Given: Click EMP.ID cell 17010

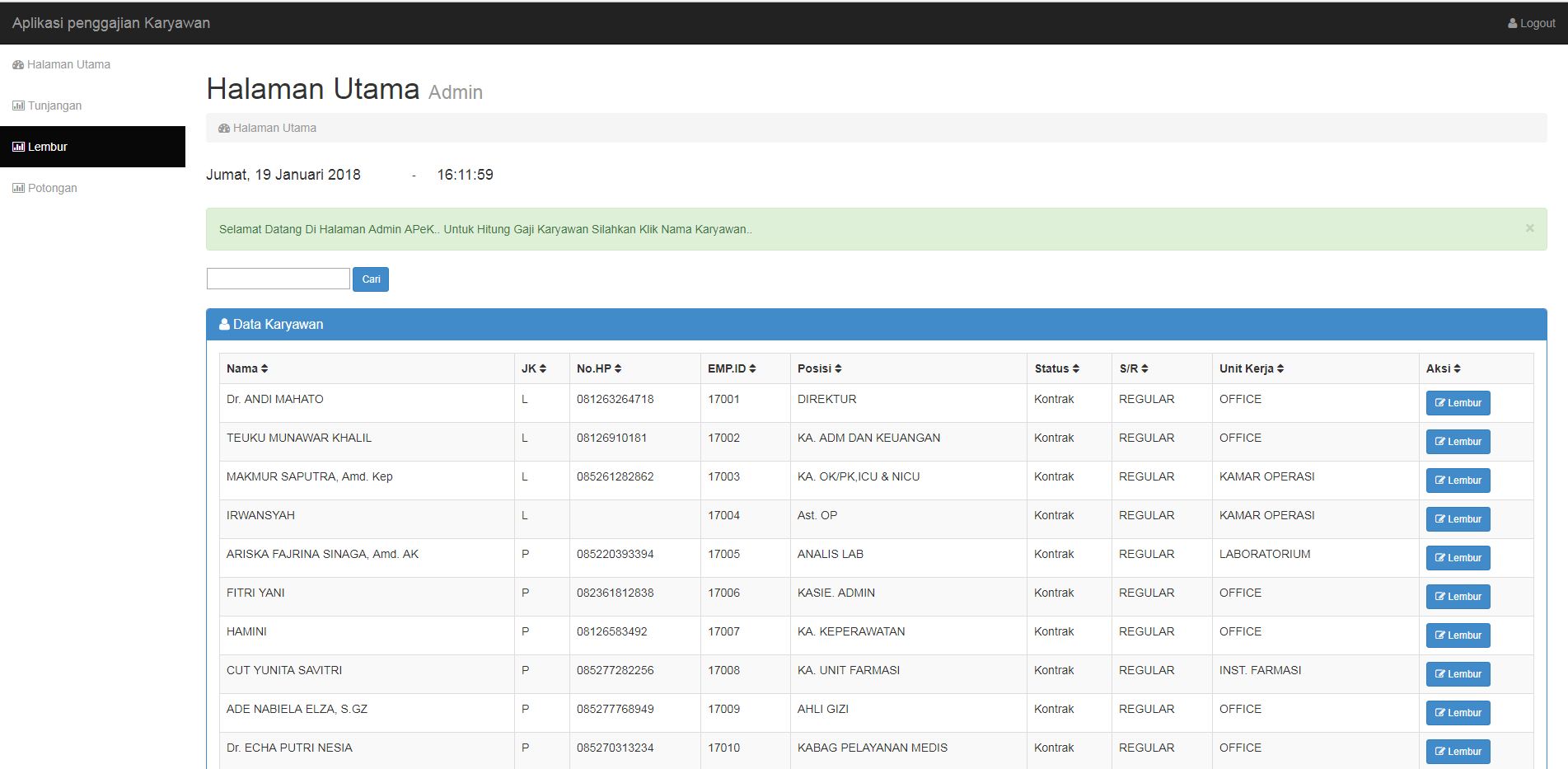Looking at the screenshot, I should [723, 748].
